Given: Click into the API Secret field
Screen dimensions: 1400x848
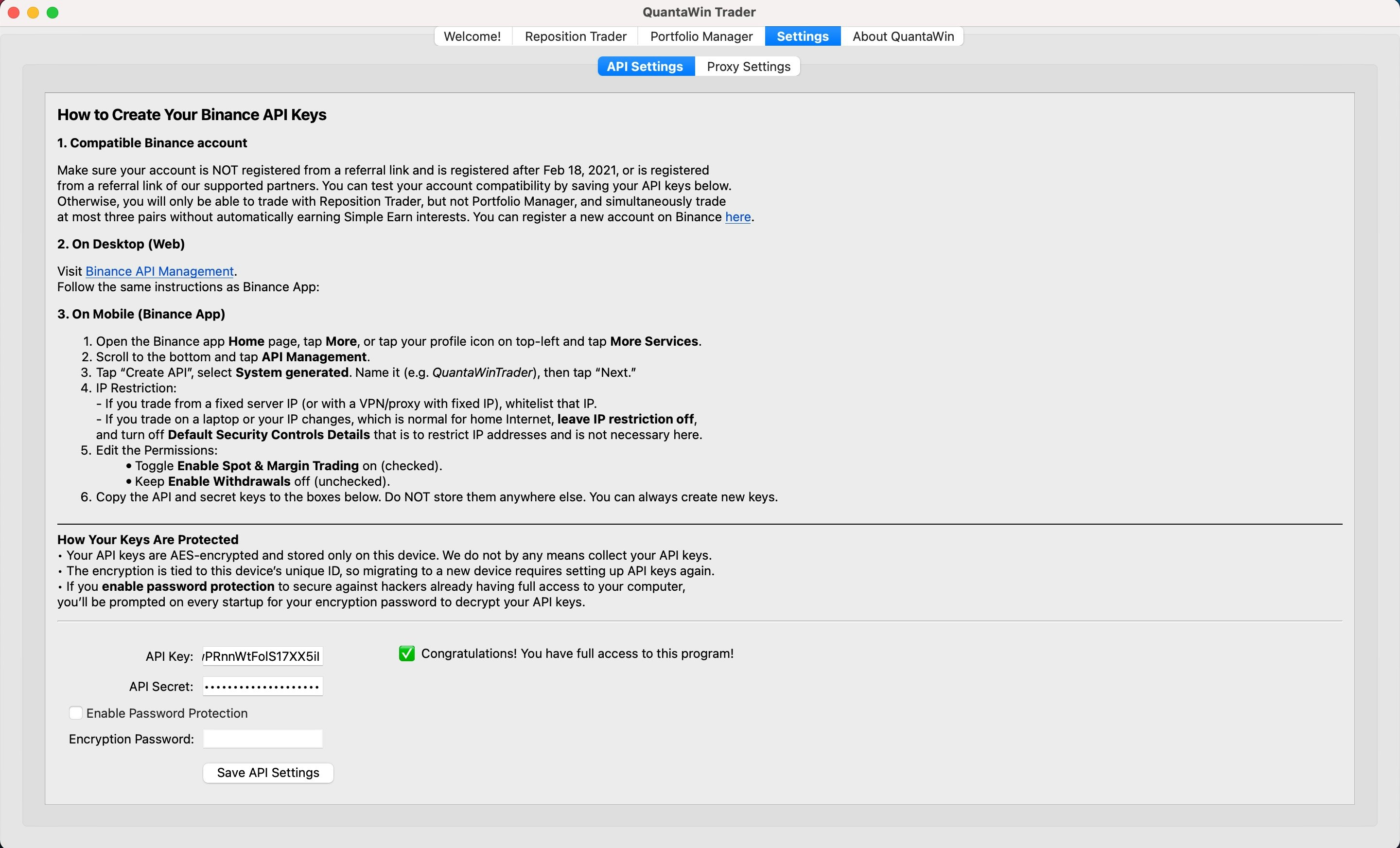Looking at the screenshot, I should [x=263, y=687].
